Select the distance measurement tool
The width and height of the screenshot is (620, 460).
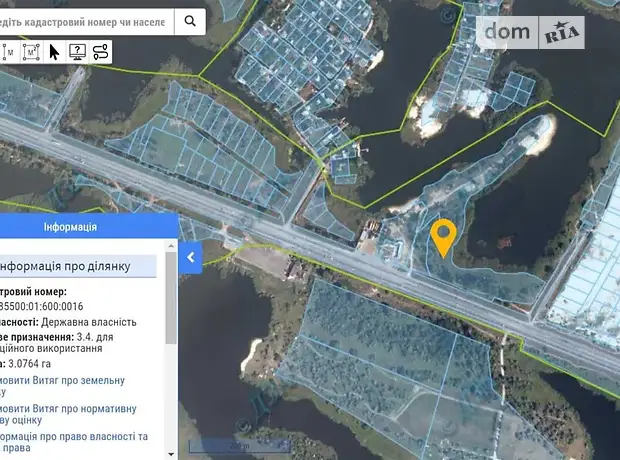pos(8,52)
